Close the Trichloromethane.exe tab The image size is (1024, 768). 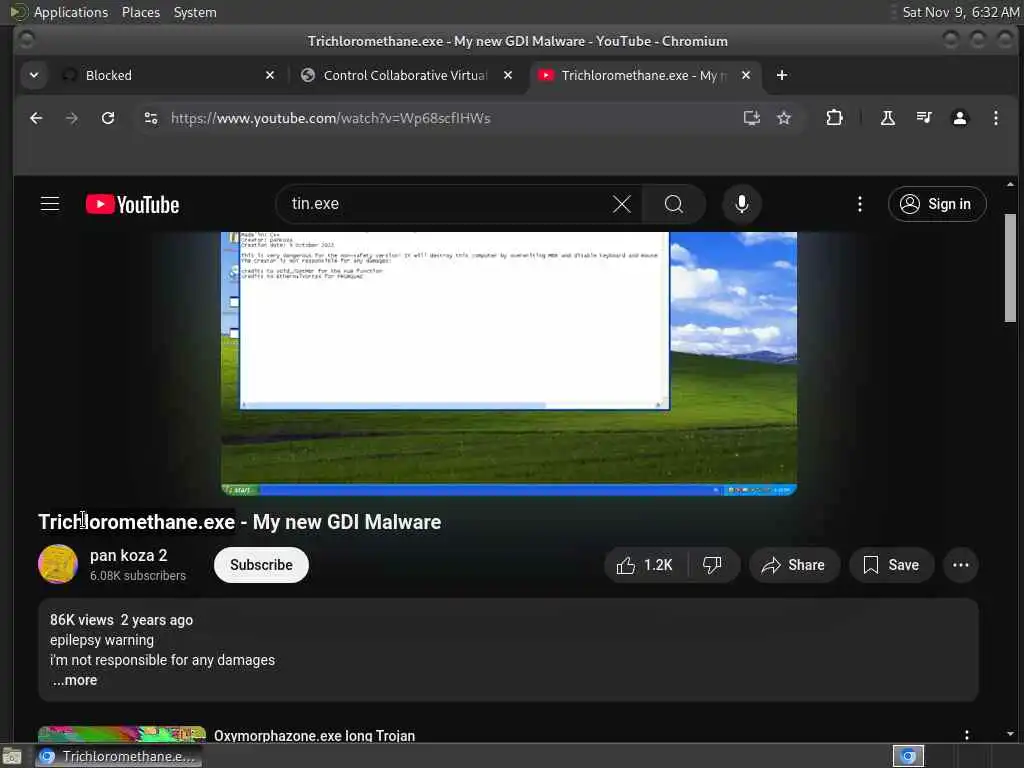[x=746, y=75]
